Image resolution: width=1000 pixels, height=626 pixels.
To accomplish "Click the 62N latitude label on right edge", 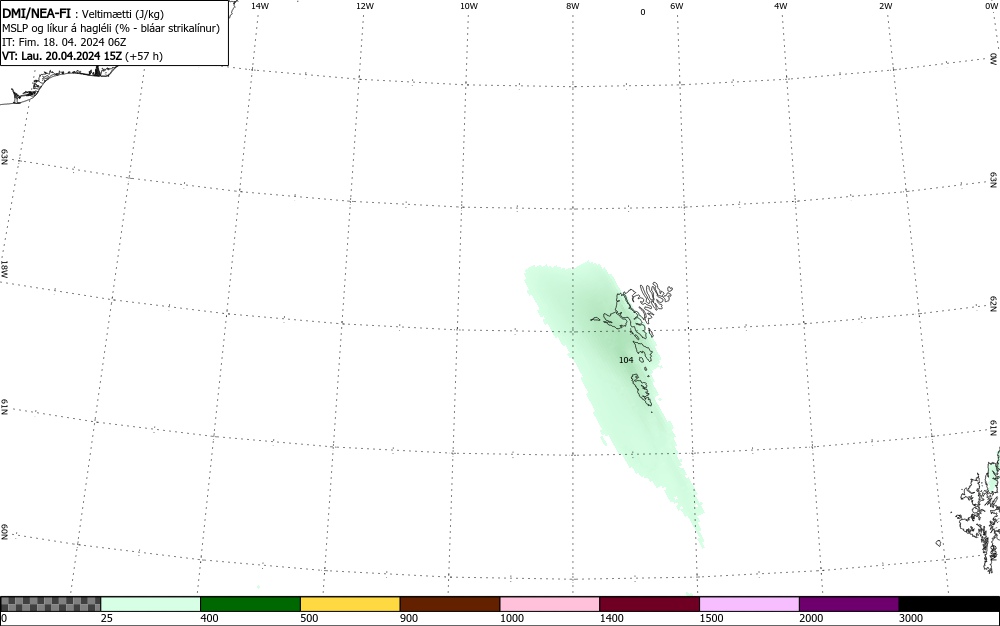I will click(994, 304).
